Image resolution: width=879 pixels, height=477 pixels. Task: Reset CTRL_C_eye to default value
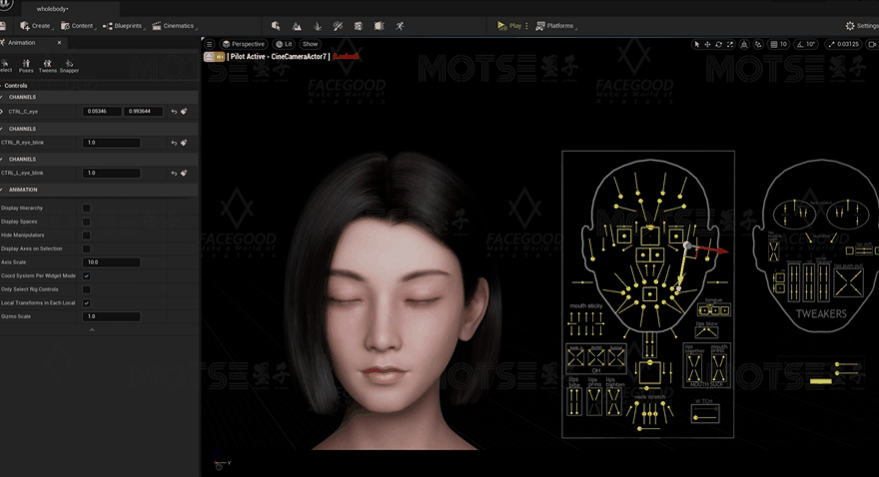174,112
